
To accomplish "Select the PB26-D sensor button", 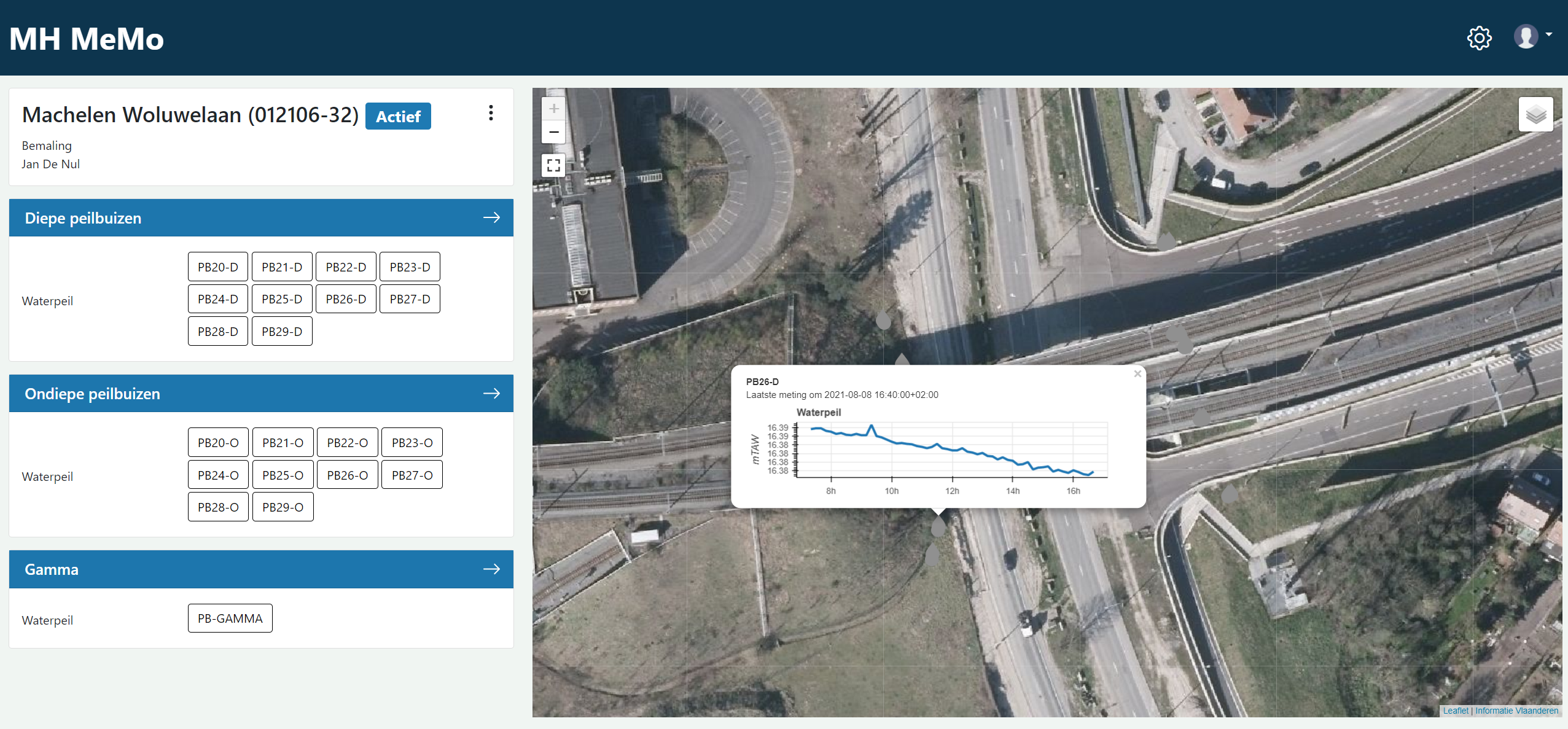I will pos(346,299).
